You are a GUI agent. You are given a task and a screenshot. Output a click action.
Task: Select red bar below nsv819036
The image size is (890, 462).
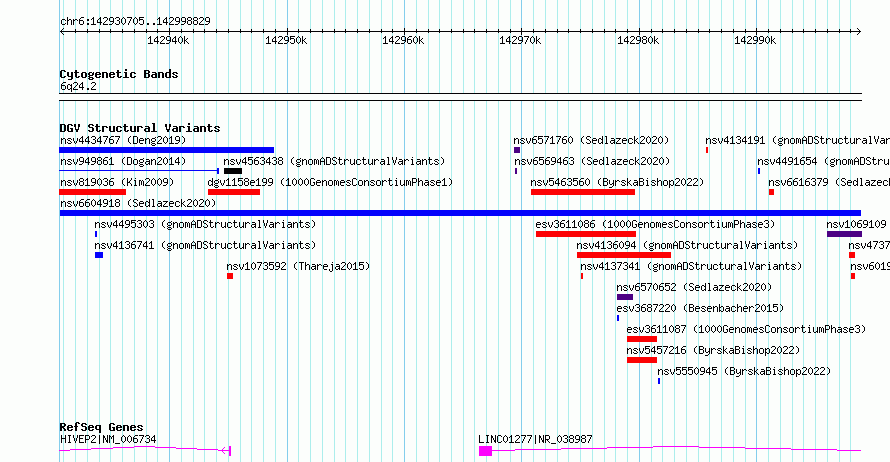(x=93, y=192)
